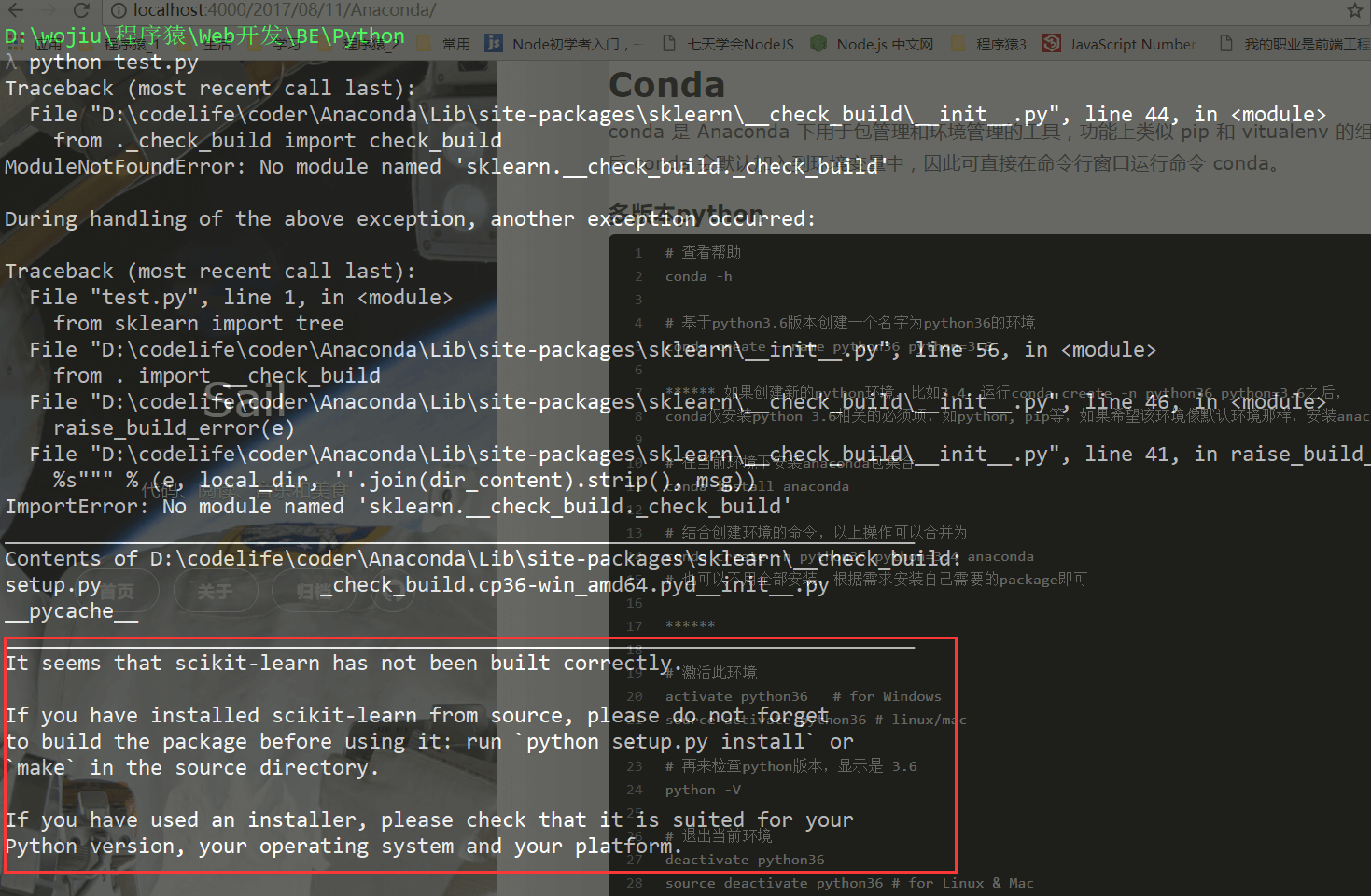This screenshot has width=1371, height=896.
Task: Click 'activate python36' line in code block
Action: (x=735, y=696)
